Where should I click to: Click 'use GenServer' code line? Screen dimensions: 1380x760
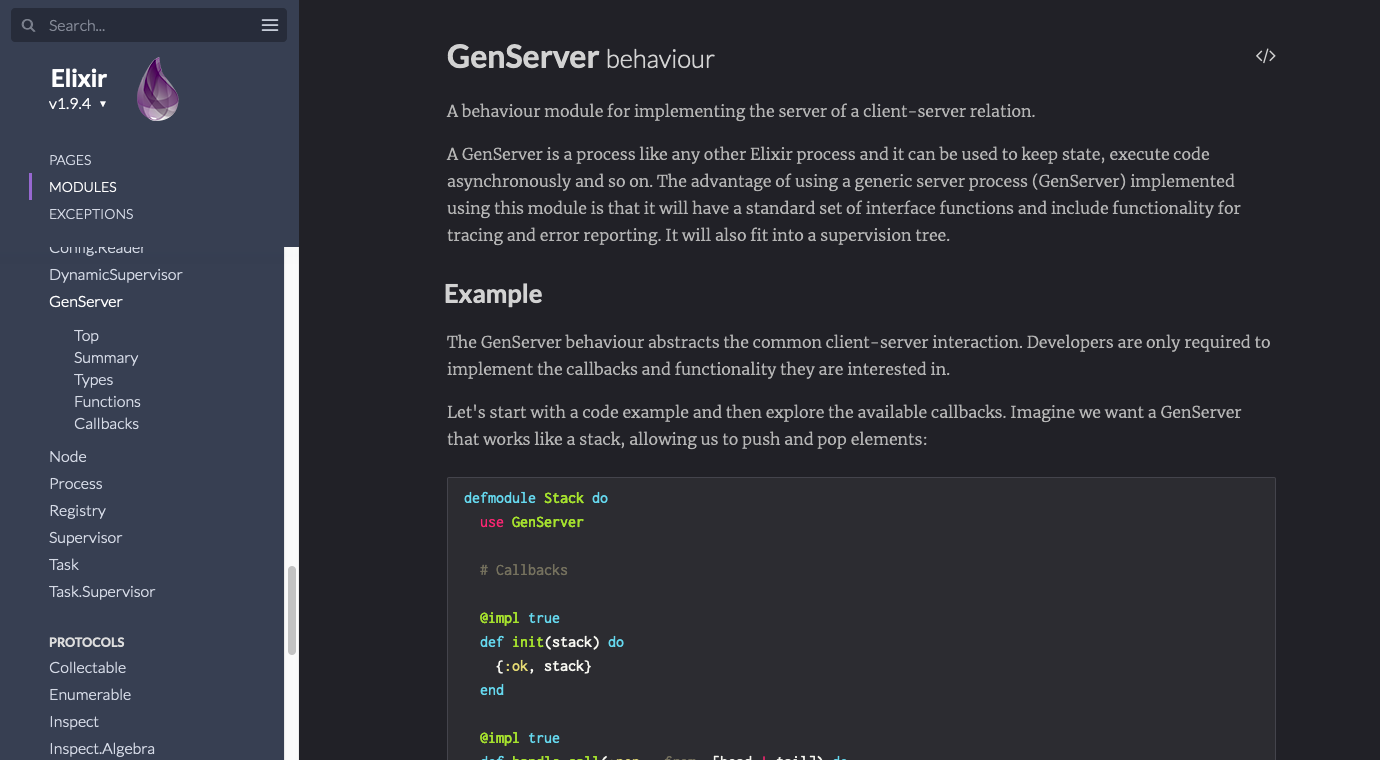point(532,522)
